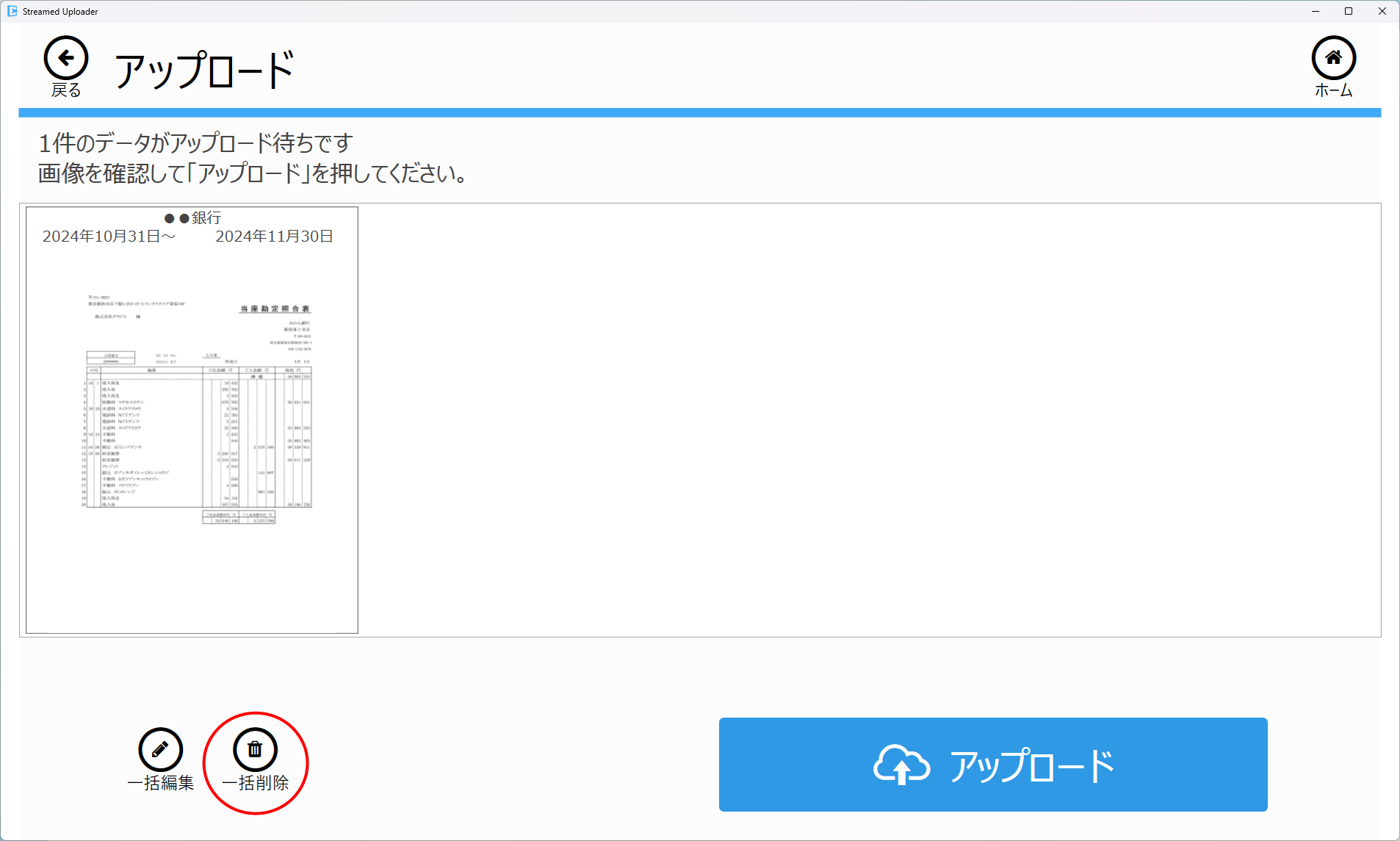Click the cloud icon on the upload button
The image size is (1400, 841).
pyautogui.click(x=901, y=765)
